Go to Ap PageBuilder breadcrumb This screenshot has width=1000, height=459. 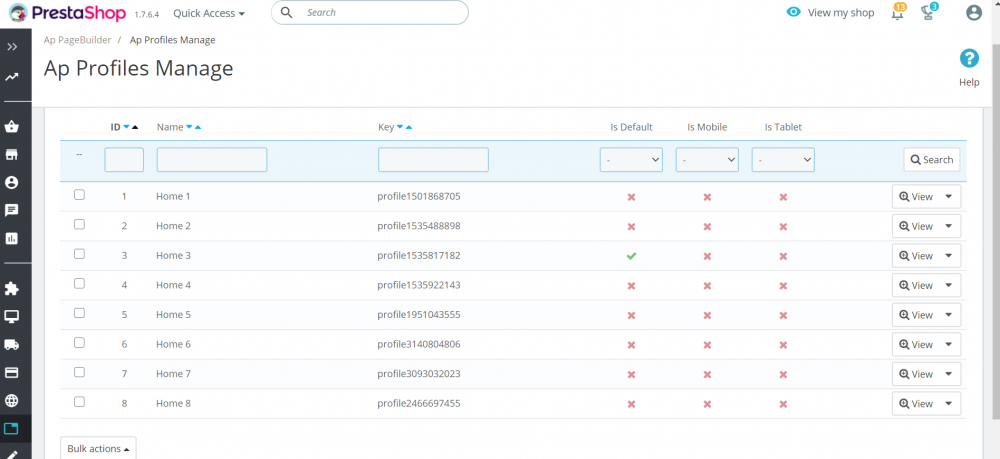tap(77, 40)
